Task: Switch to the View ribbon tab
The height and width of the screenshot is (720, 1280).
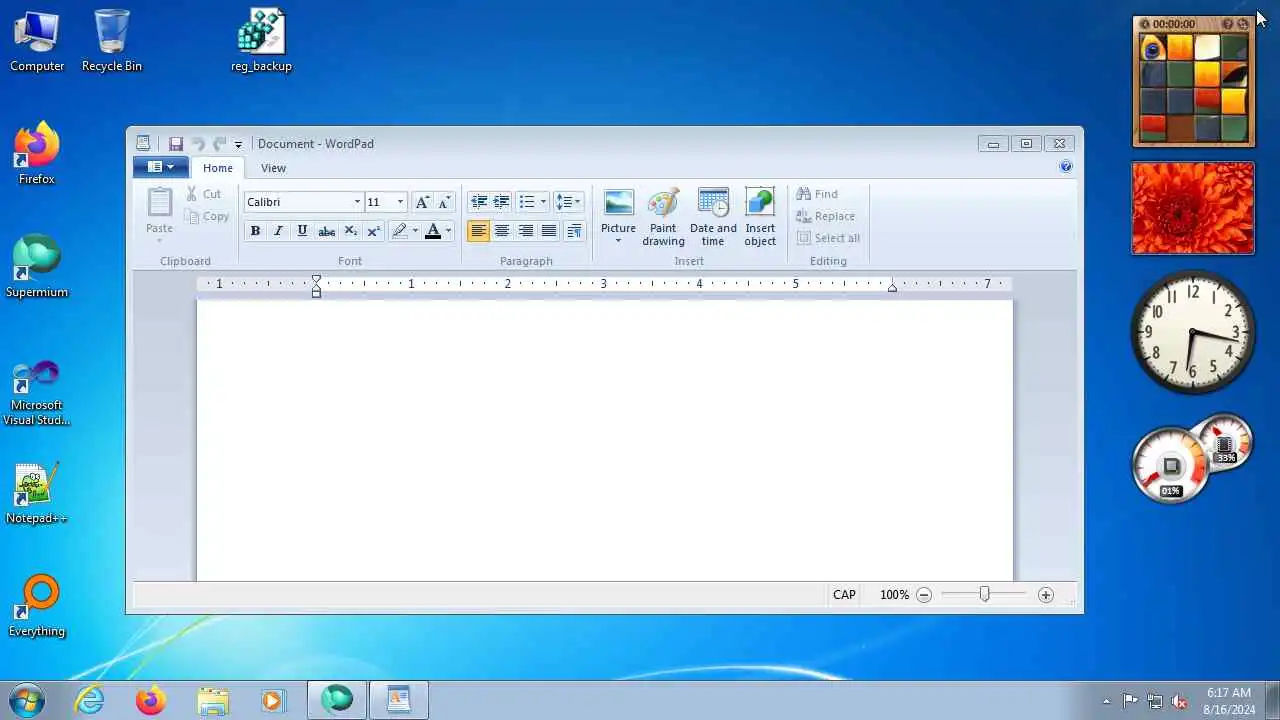Action: pyautogui.click(x=273, y=168)
